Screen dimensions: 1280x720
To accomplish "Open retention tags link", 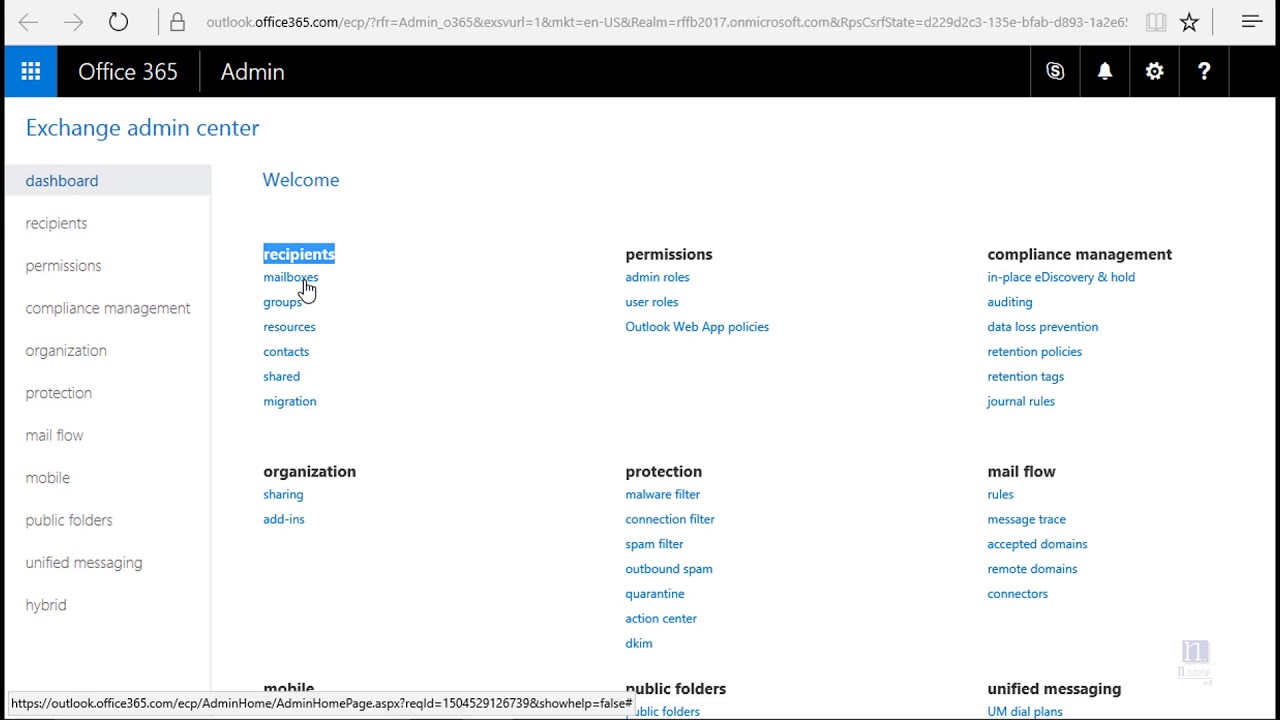I will [x=1025, y=377].
